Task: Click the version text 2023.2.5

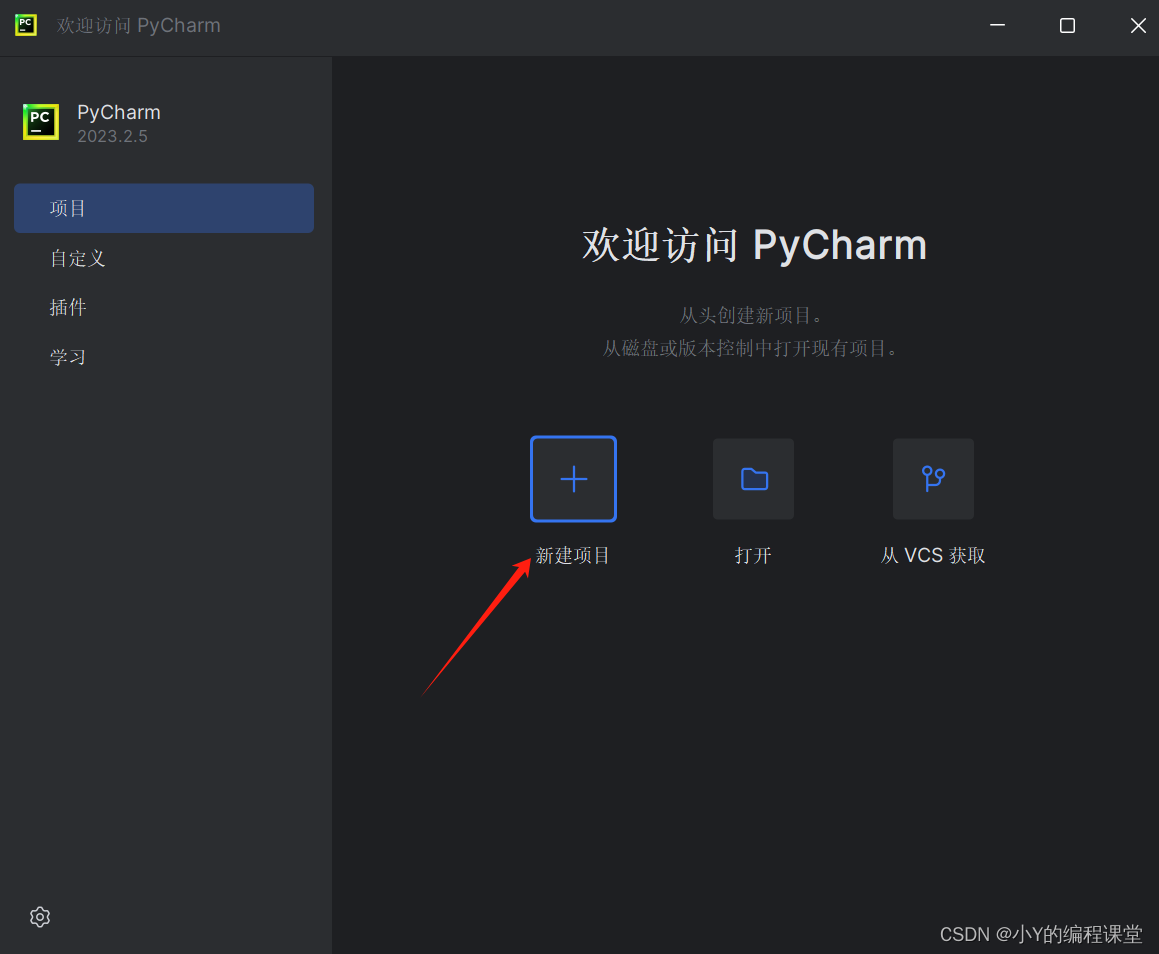Action: point(112,137)
